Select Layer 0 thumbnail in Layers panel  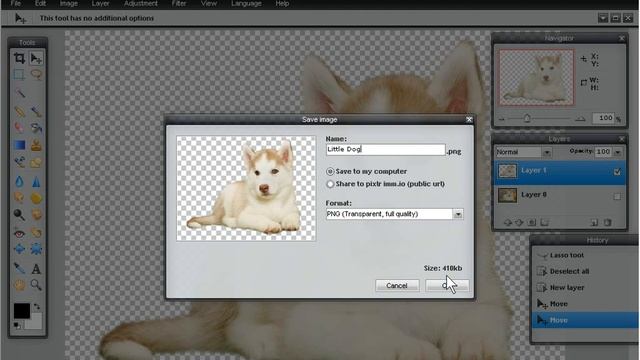click(507, 196)
